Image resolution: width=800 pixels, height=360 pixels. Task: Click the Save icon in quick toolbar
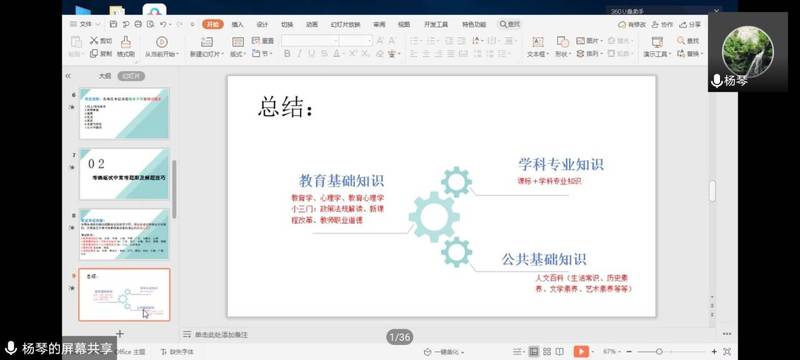coord(113,24)
